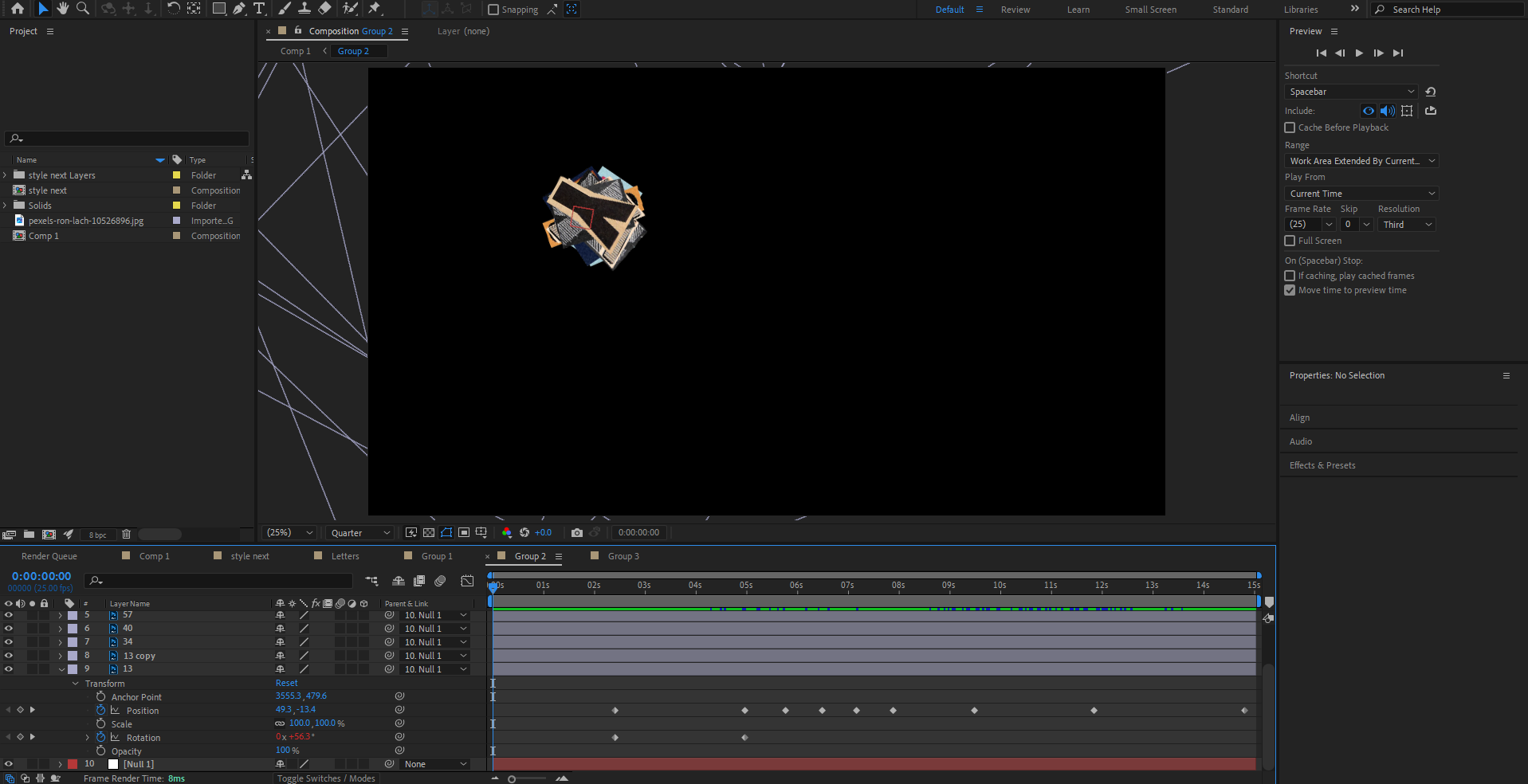Select the Zoom magnifier tool

(x=82, y=9)
